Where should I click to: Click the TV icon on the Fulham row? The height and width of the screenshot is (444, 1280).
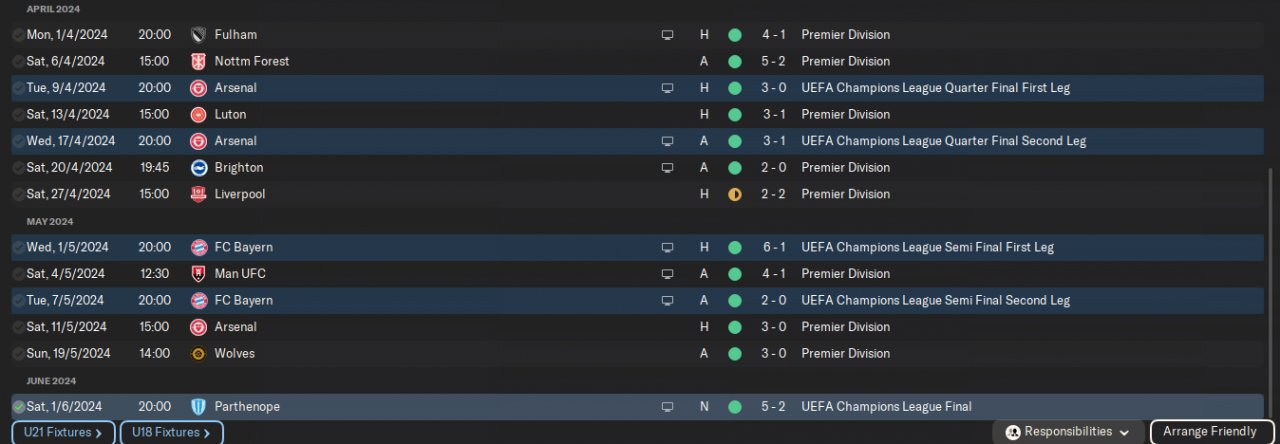667,35
